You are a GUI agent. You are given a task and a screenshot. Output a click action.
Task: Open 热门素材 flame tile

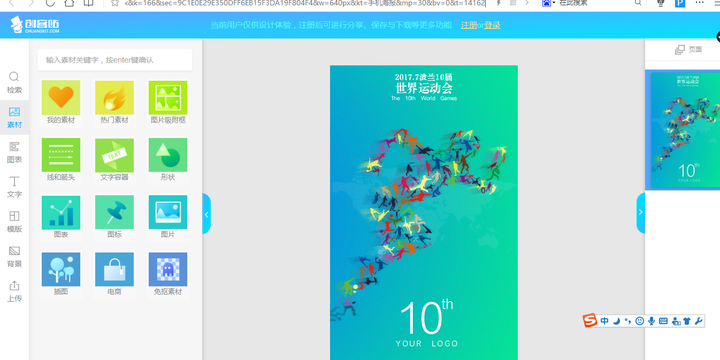tap(114, 103)
